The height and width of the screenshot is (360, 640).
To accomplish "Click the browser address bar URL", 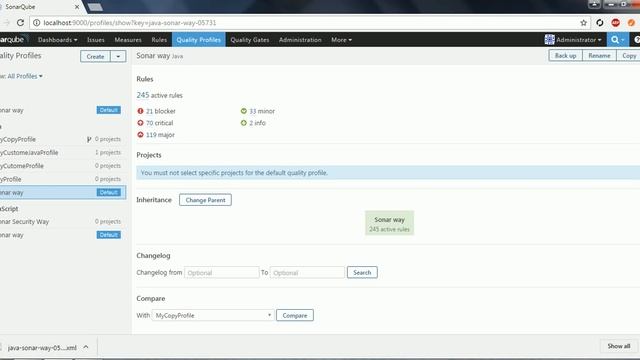I will (130, 23).
